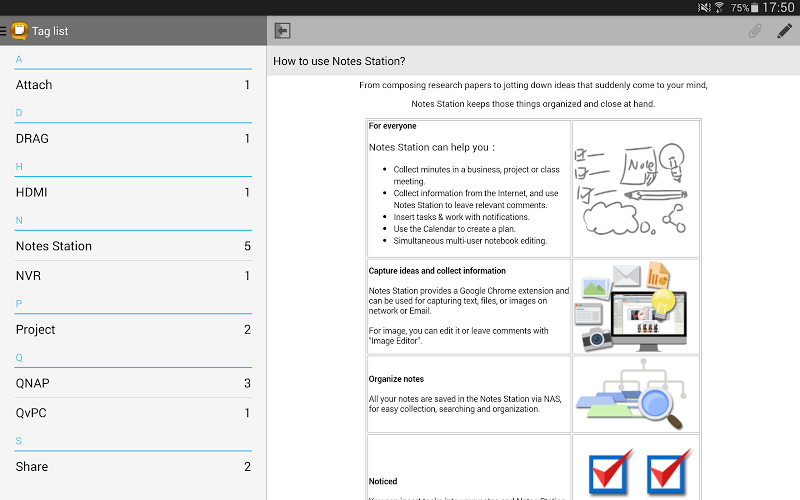Click the back arrow icon in note toolbar

(x=282, y=31)
